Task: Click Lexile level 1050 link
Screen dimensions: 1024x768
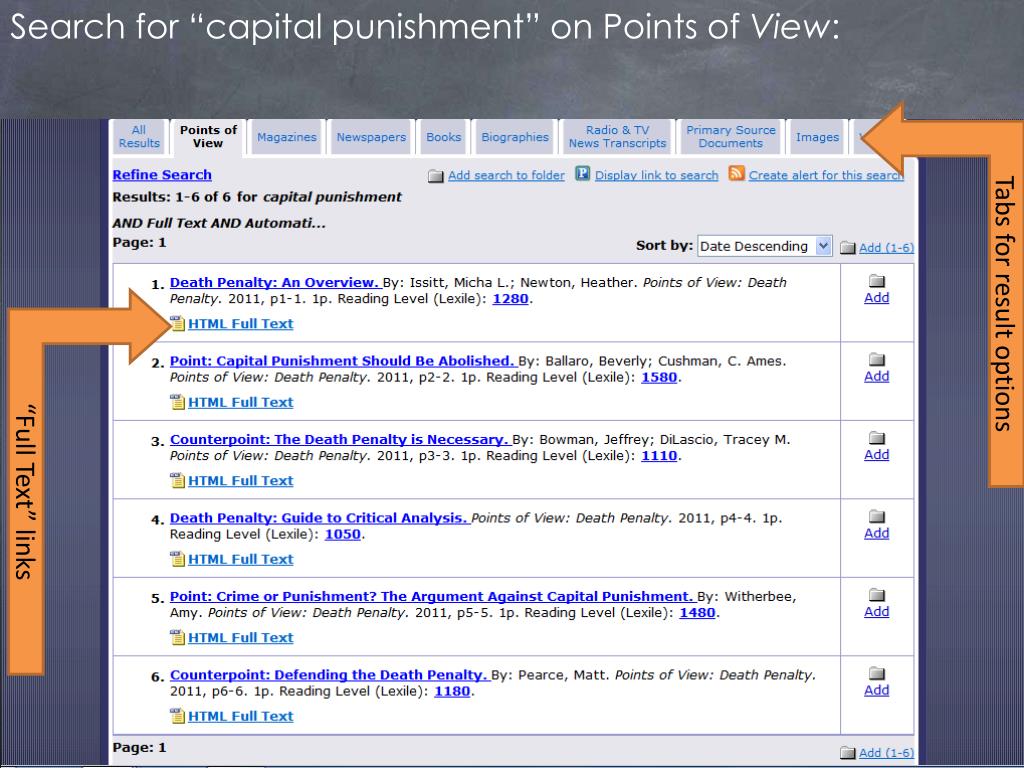Action: click(x=343, y=534)
